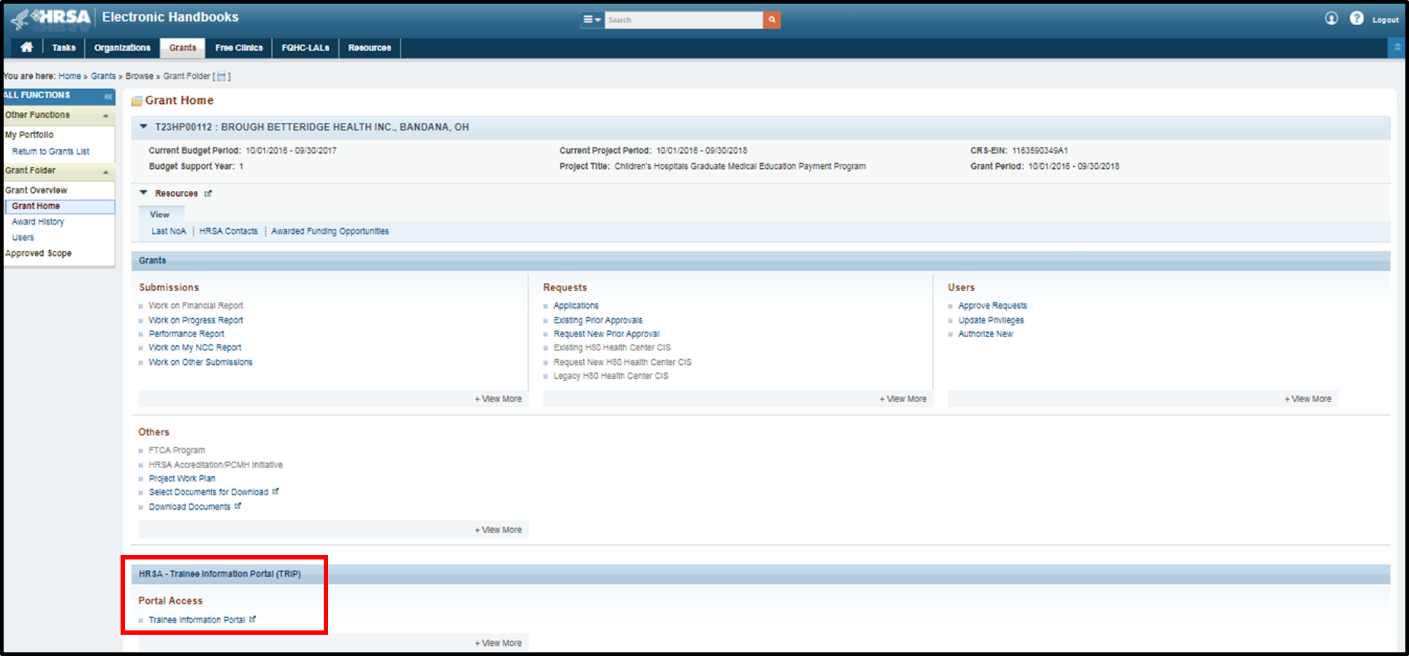
Task: Open Work on Other Submissions
Action: (201, 362)
